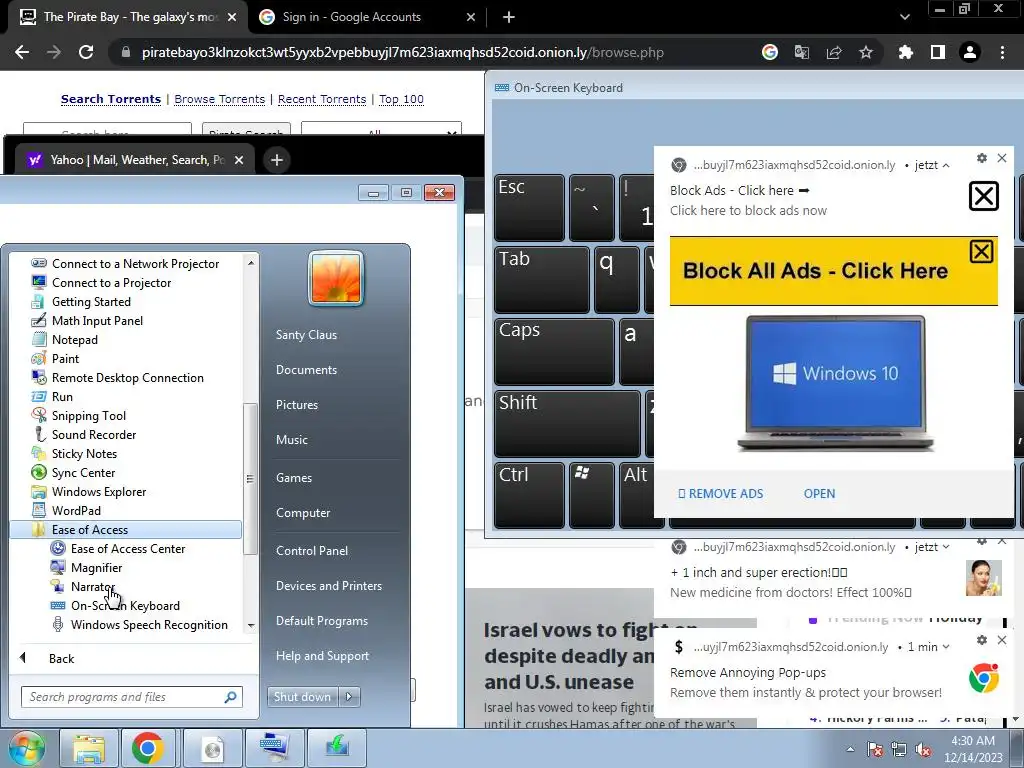Bookmark this page with the star icon
This screenshot has height=768, width=1024.
click(x=866, y=52)
